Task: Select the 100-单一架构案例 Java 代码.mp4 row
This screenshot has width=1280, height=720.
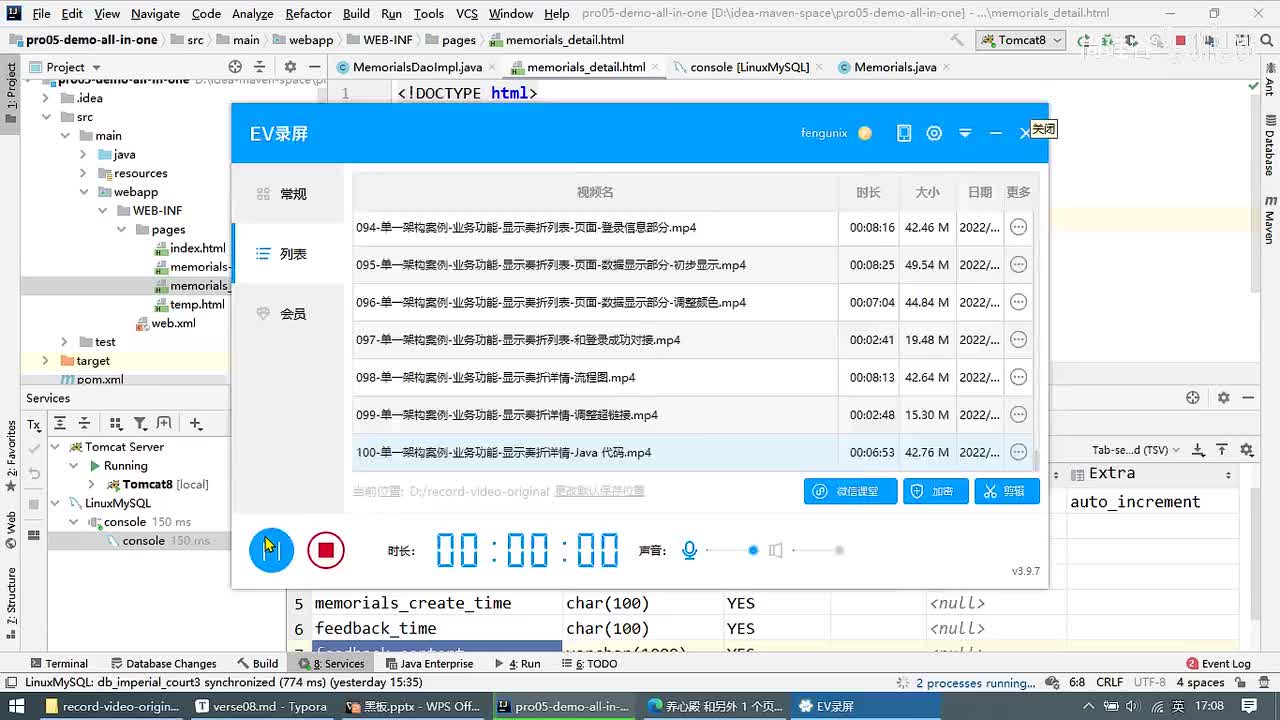Action: tap(692, 452)
